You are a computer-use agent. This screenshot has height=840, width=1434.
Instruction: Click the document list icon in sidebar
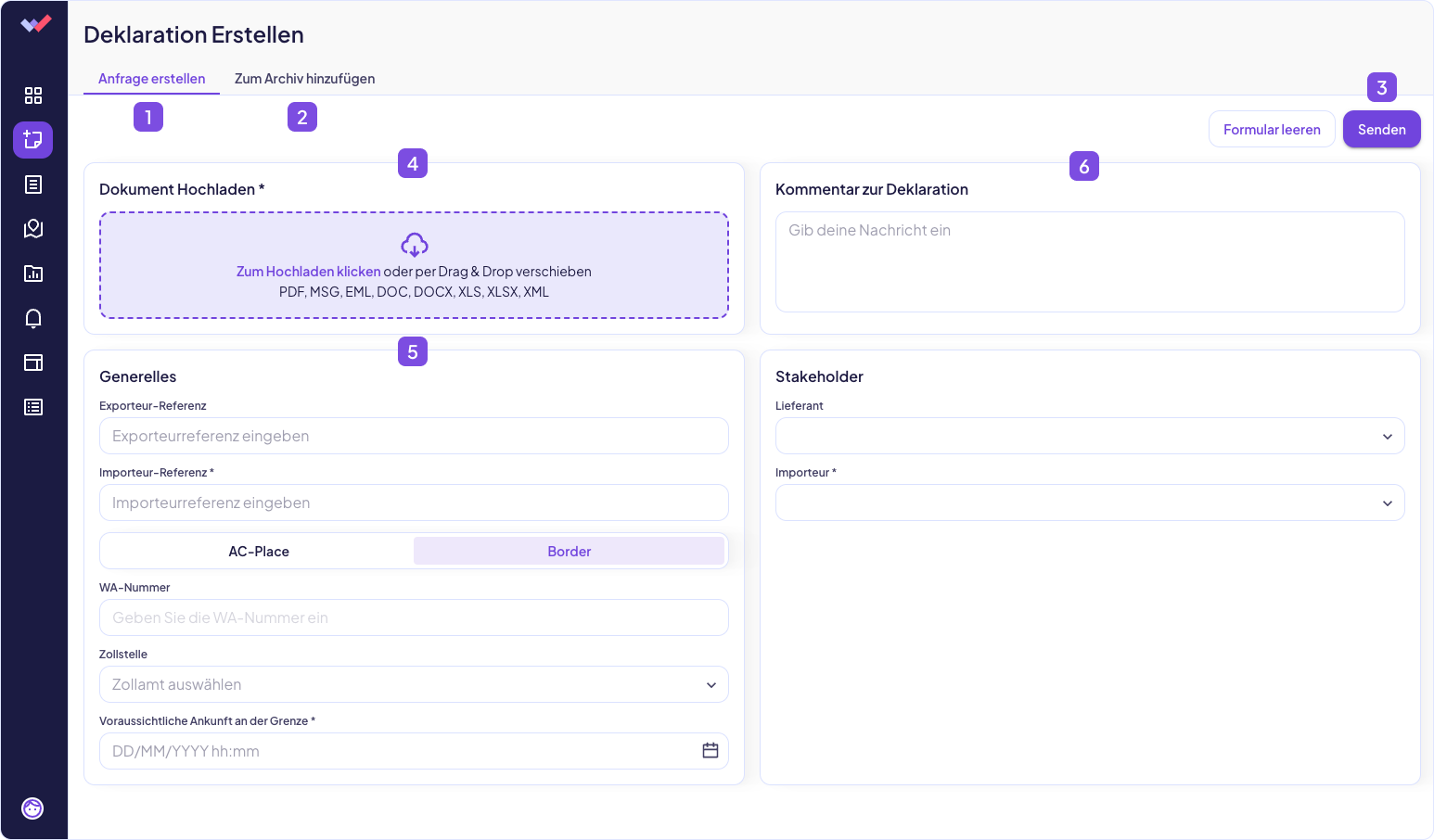(x=33, y=185)
